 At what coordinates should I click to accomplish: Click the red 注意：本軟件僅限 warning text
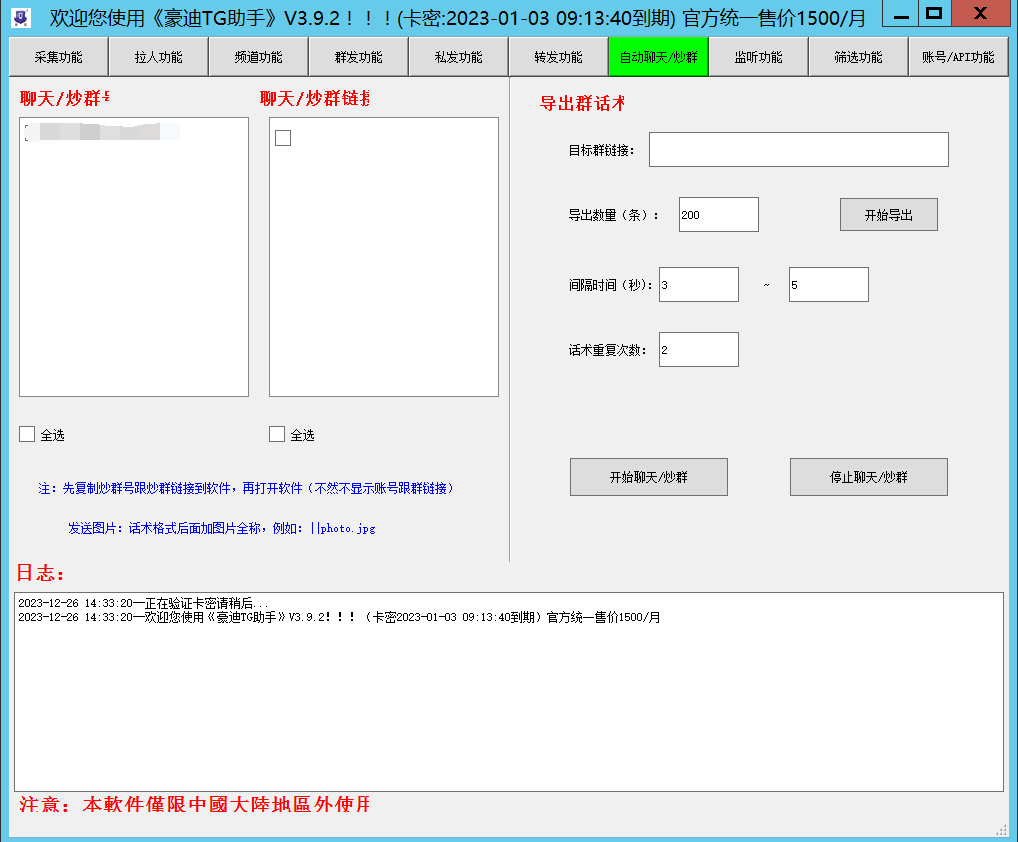(x=195, y=804)
